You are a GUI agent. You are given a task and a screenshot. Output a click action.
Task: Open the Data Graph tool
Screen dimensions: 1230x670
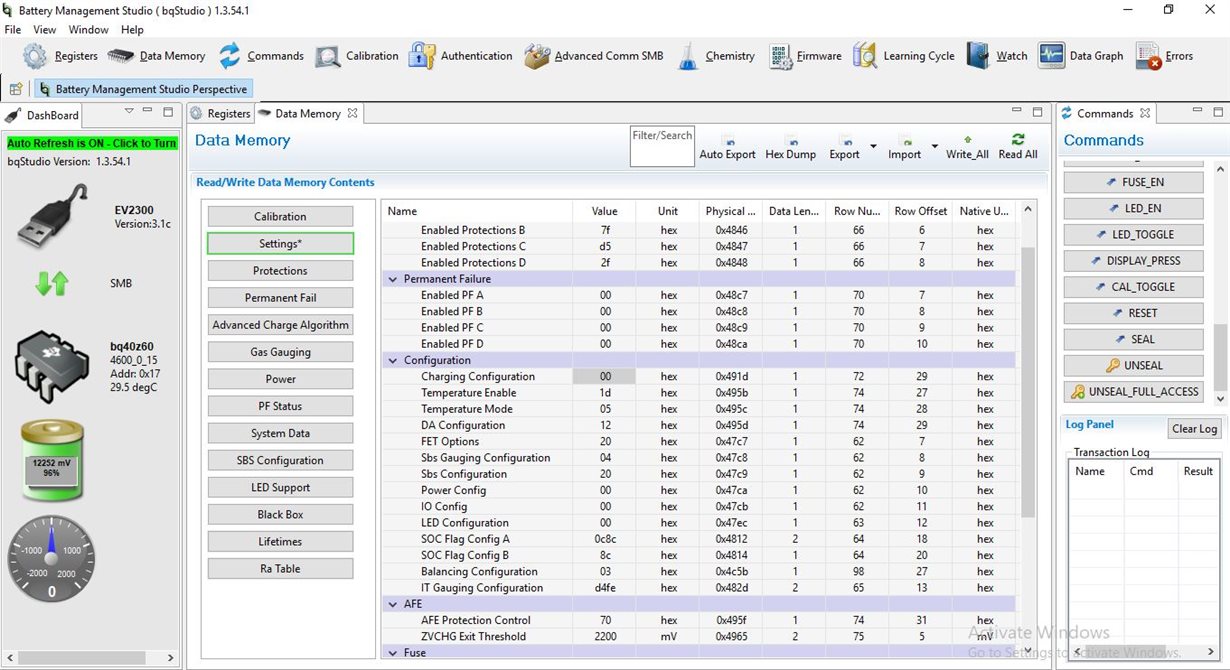pos(1081,56)
